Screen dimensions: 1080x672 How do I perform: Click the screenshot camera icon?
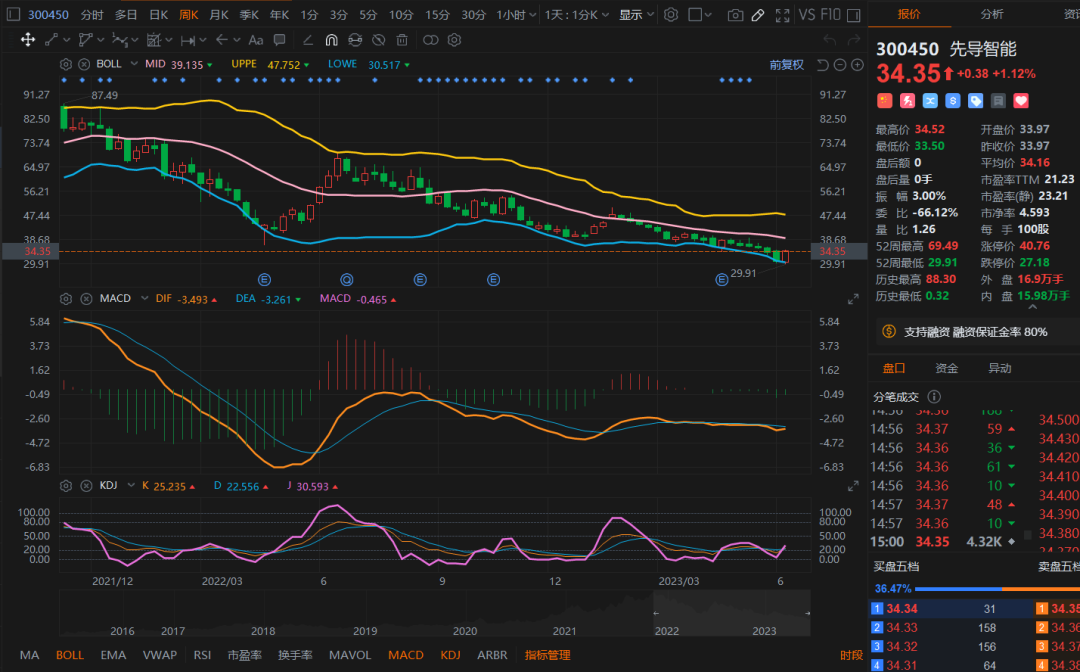pyautogui.click(x=735, y=15)
